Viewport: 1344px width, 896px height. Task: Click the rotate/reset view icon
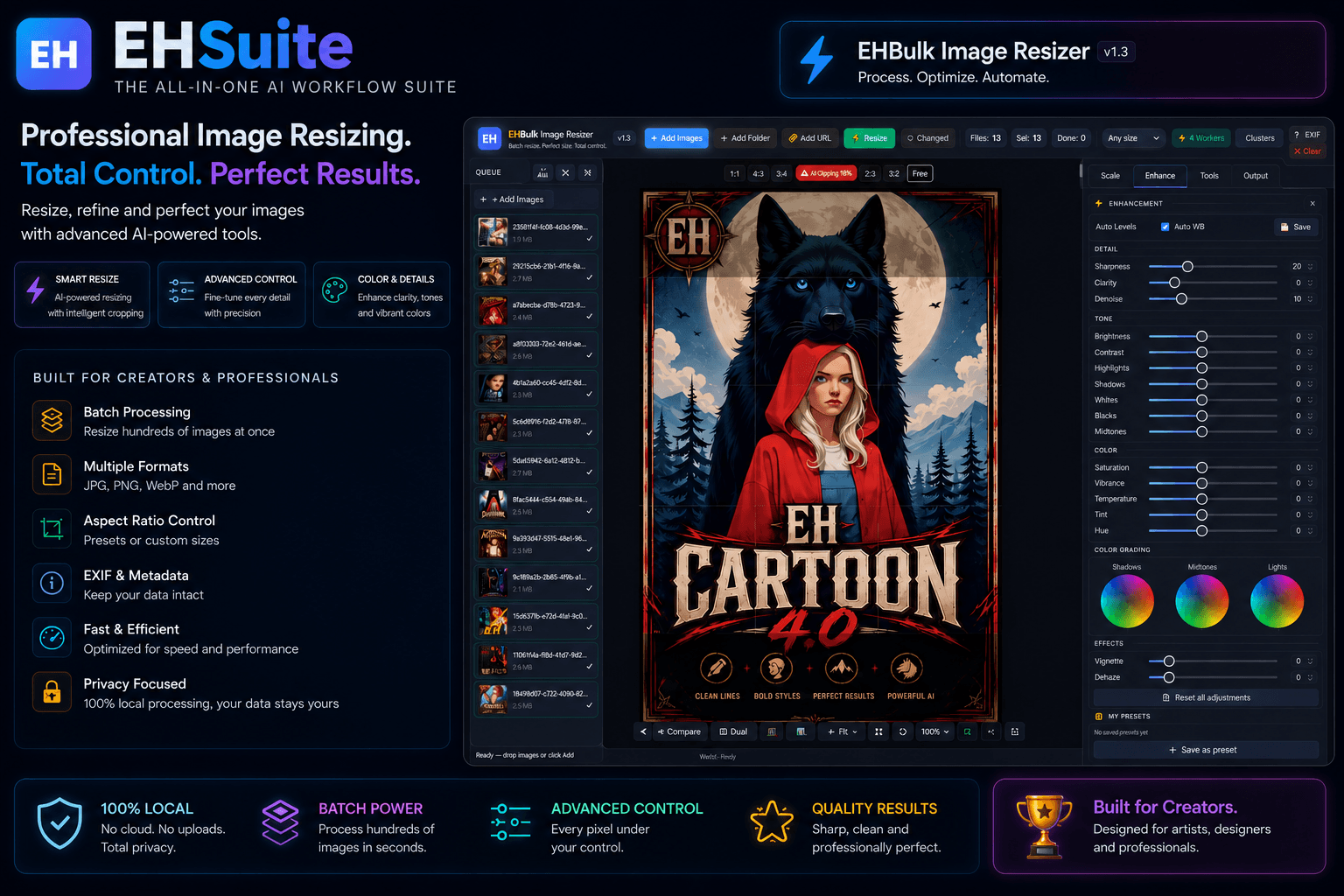point(902,731)
